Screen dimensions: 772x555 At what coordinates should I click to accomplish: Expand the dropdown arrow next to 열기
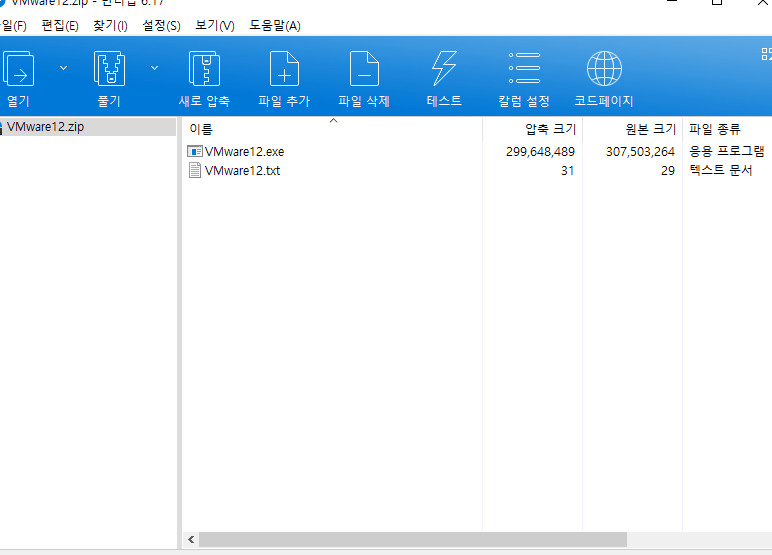[64, 68]
